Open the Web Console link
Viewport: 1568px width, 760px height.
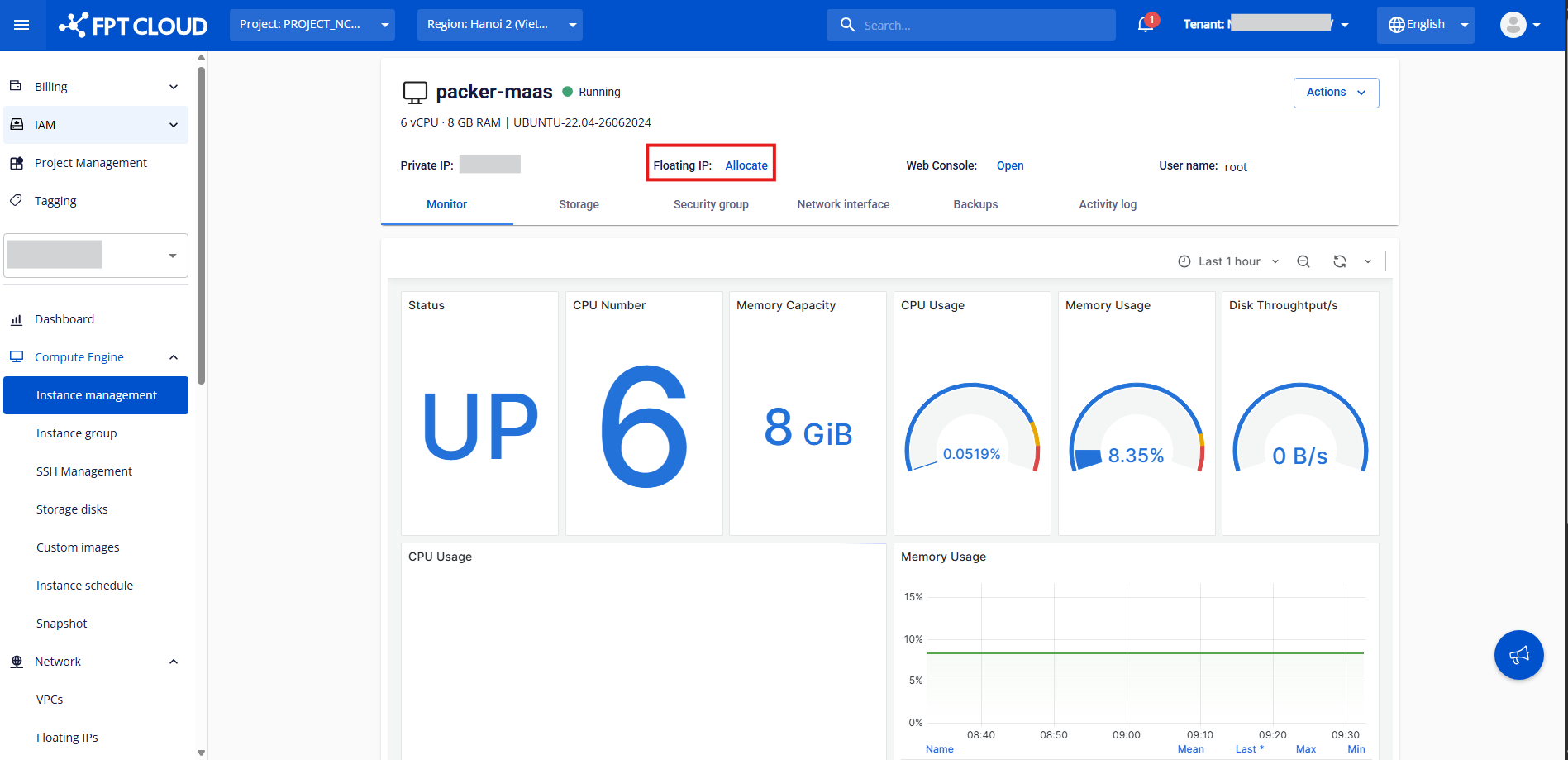1010,165
